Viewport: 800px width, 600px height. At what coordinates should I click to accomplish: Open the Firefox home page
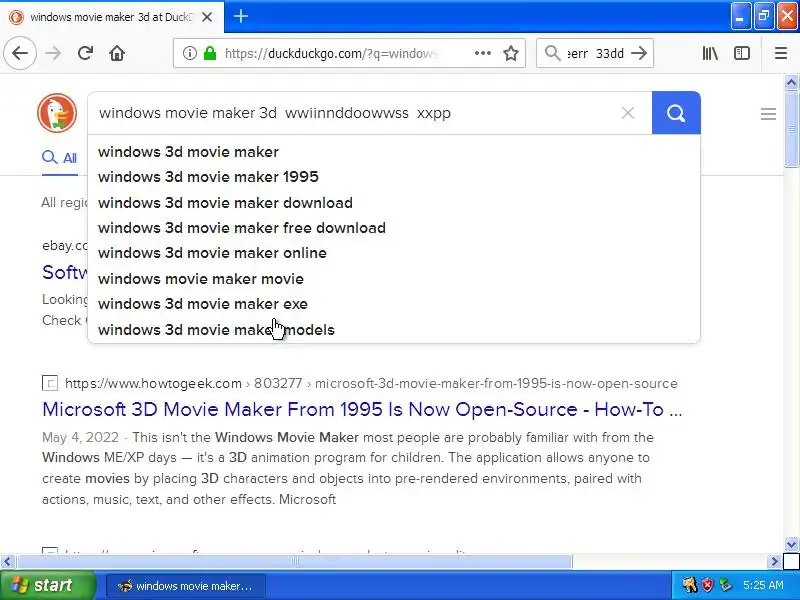click(117, 53)
